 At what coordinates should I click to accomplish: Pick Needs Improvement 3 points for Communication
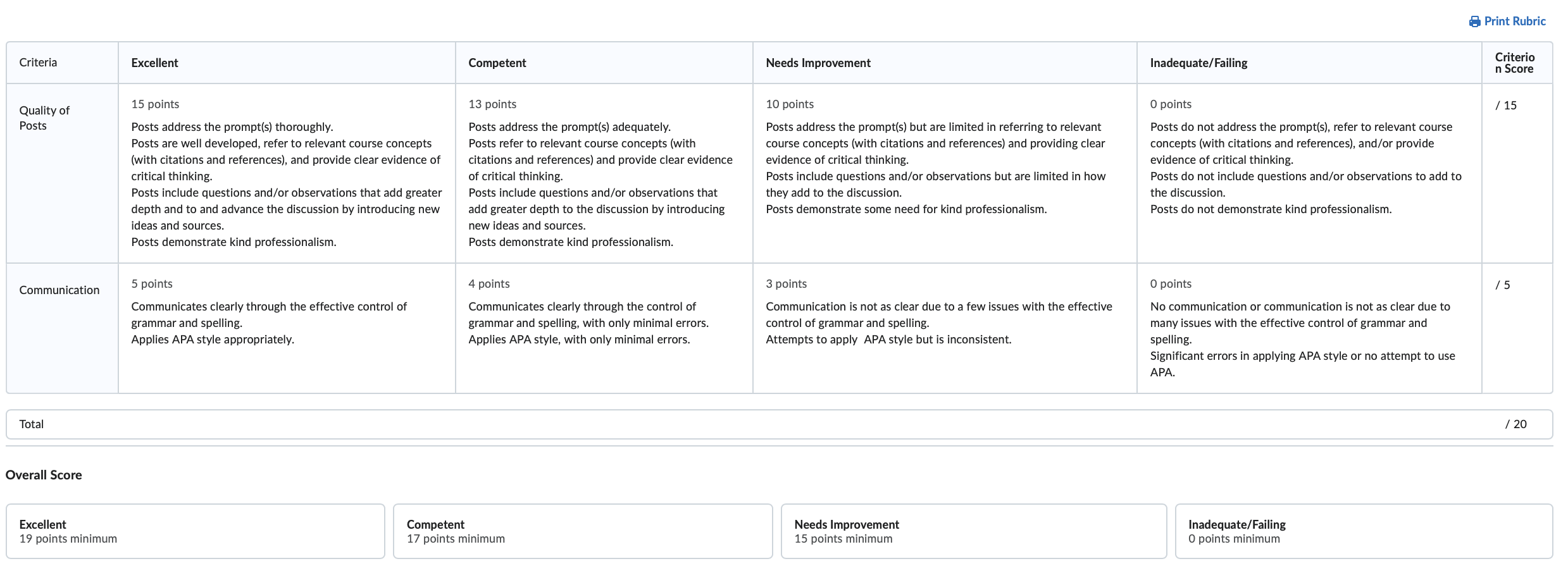coord(945,328)
